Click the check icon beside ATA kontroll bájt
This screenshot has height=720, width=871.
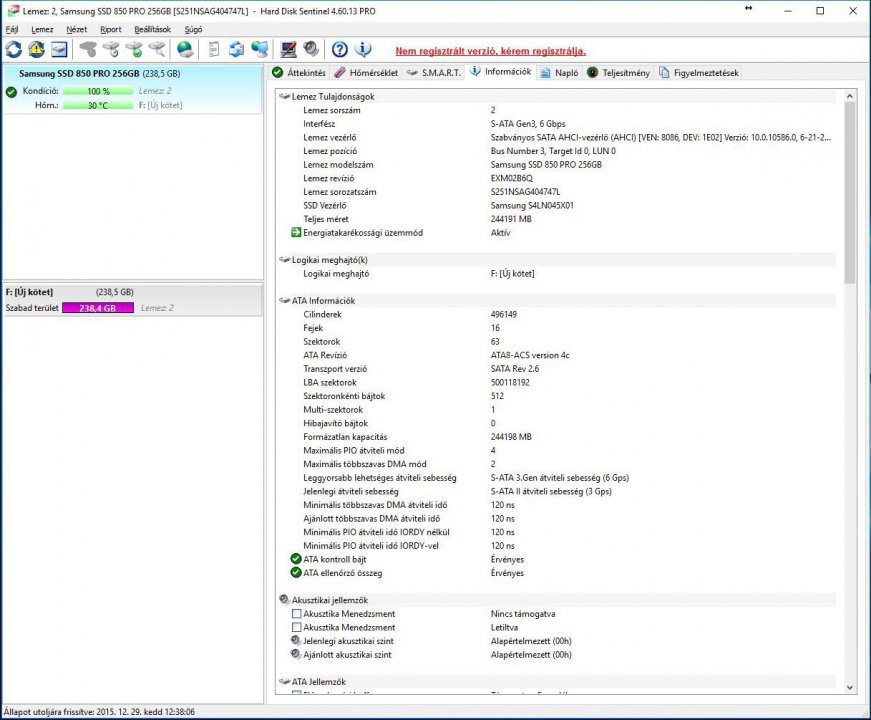click(x=296, y=559)
